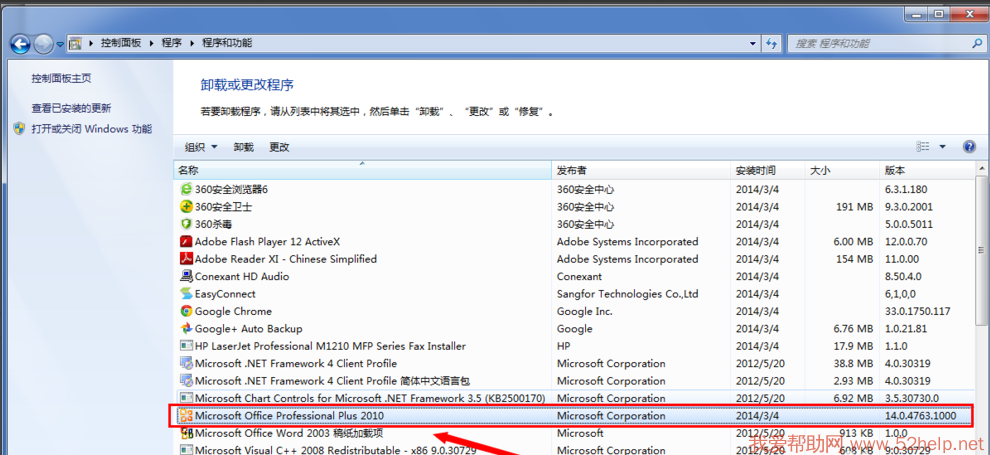The width and height of the screenshot is (990, 455).
Task: Click 打开或关闭 Windows 功能 link
Action: (x=91, y=129)
